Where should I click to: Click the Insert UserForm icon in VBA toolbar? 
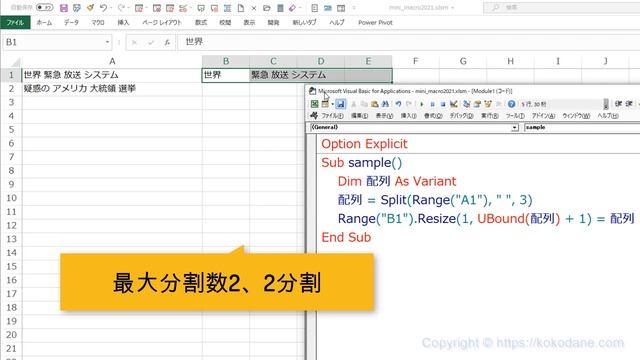(325, 104)
